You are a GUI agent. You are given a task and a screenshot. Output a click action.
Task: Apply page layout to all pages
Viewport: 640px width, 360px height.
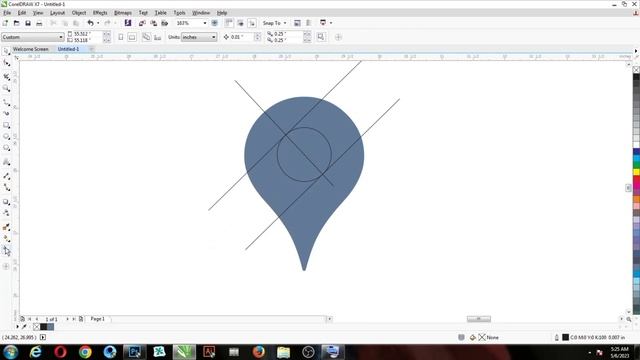pyautogui.click(x=146, y=37)
